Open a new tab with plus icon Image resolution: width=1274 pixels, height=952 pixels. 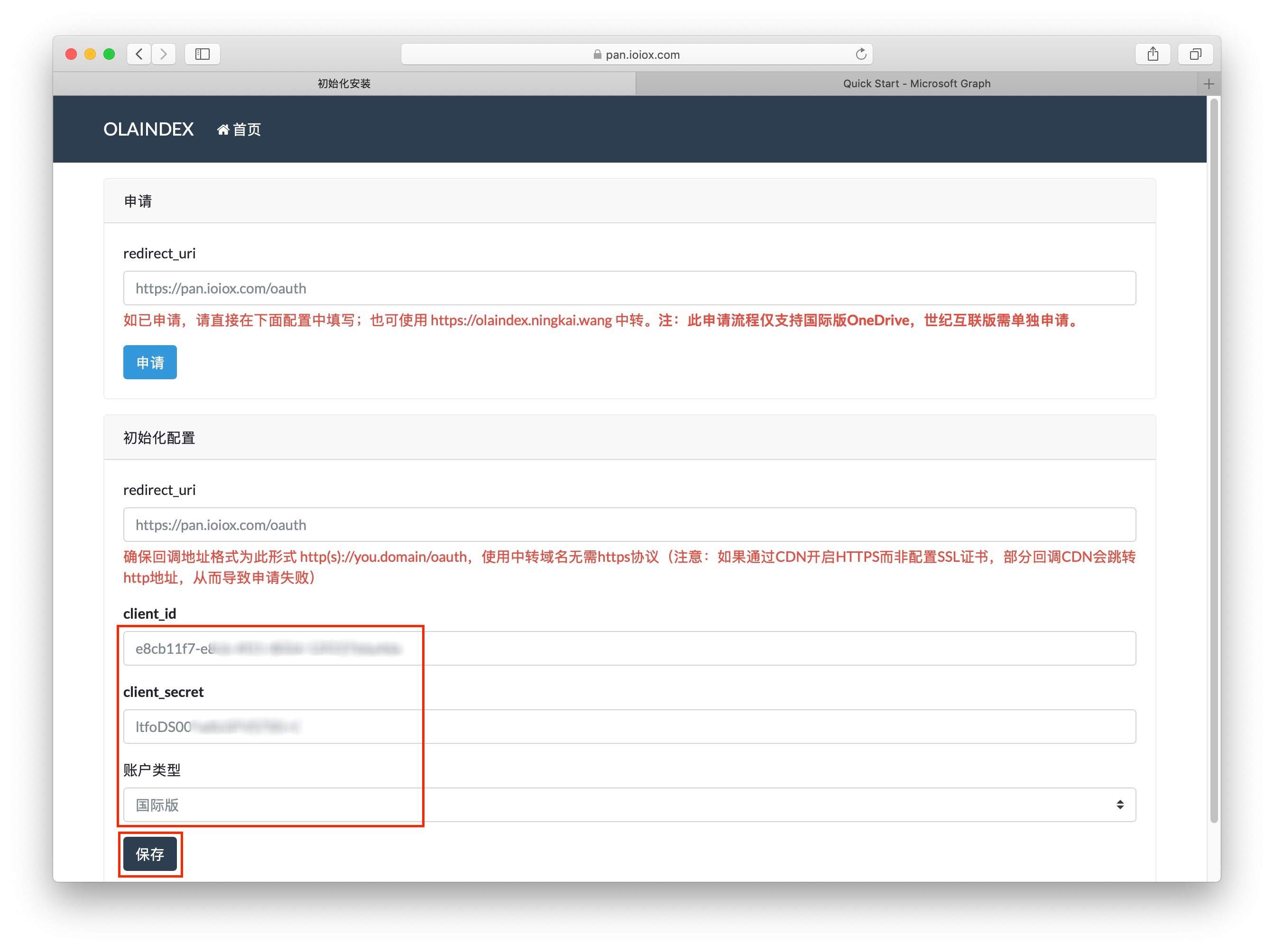click(x=1209, y=84)
